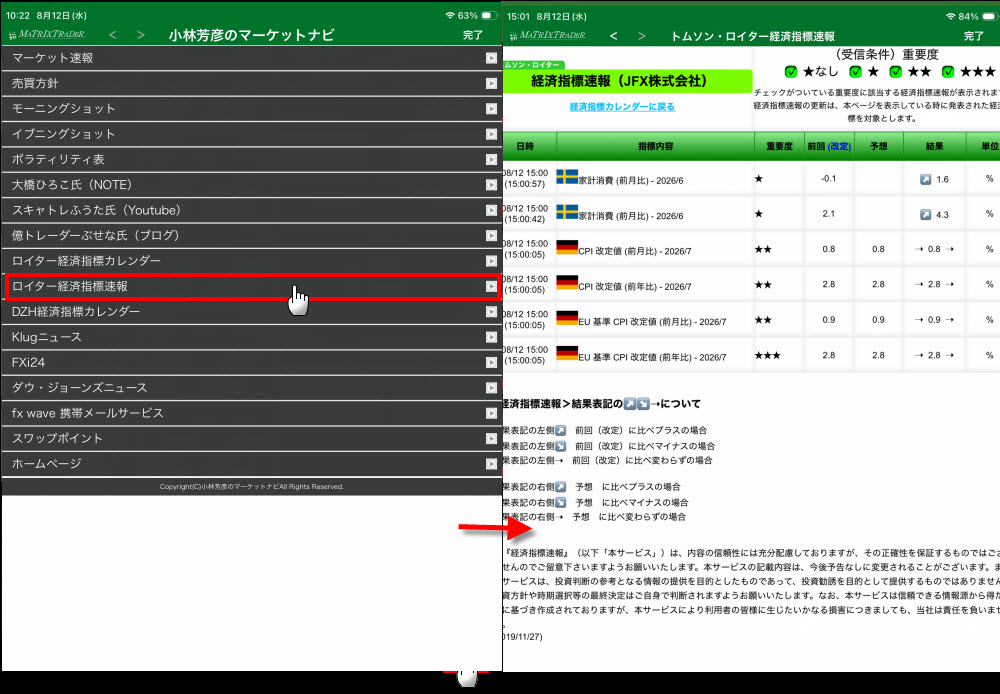Screen dimensions: 1000x694
Task: Open ロイター経済指標カレンダー arrow icon
Action: [x=491, y=261]
